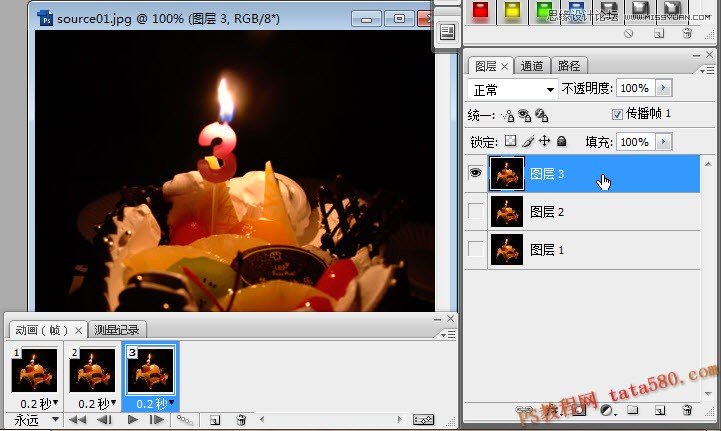Click the lock all padlock icon
721x431 pixels.
tap(561, 141)
